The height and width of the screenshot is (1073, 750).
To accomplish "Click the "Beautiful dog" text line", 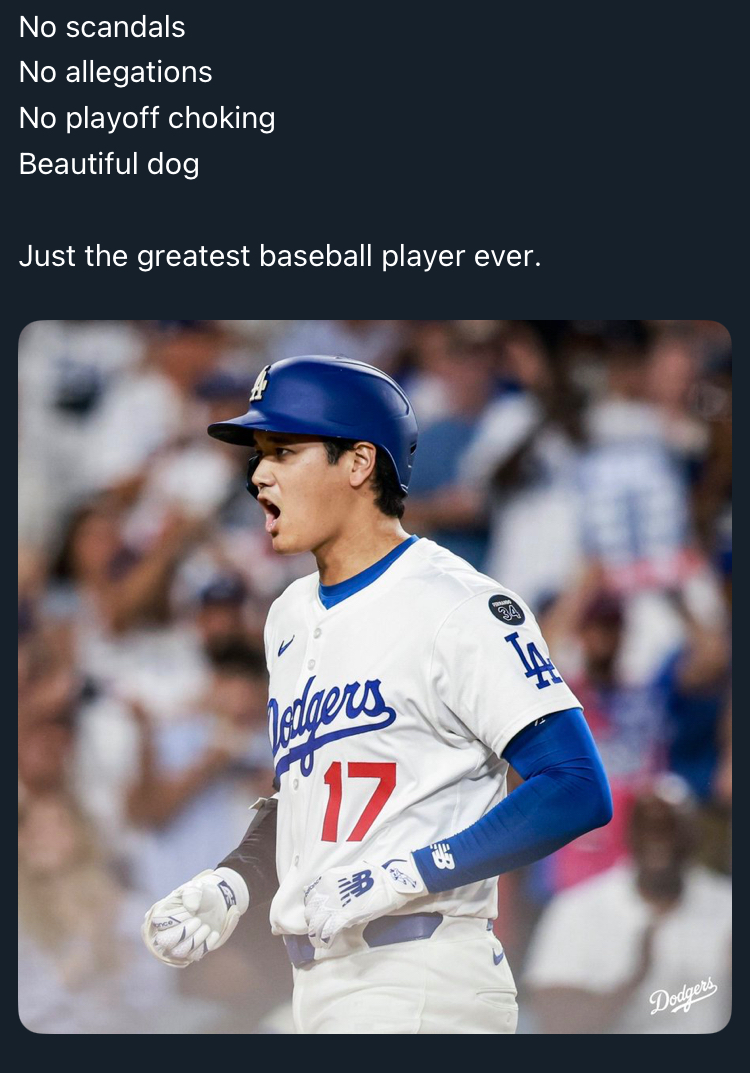I will [x=109, y=164].
